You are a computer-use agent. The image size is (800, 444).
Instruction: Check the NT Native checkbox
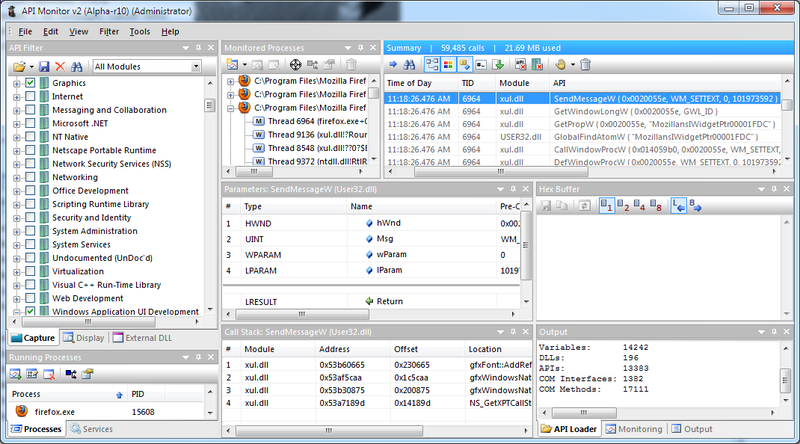coord(30,136)
